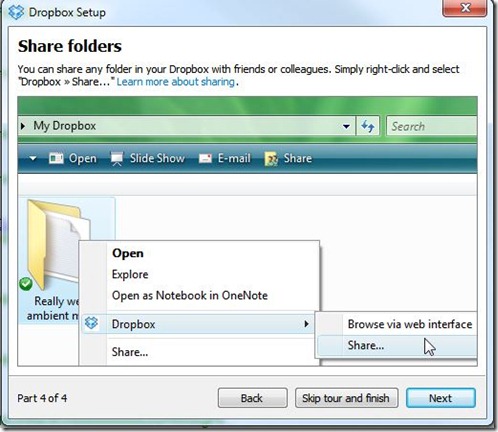This screenshot has height=432, width=498.
Task: Click Skip tour and finish
Action: [346, 398]
